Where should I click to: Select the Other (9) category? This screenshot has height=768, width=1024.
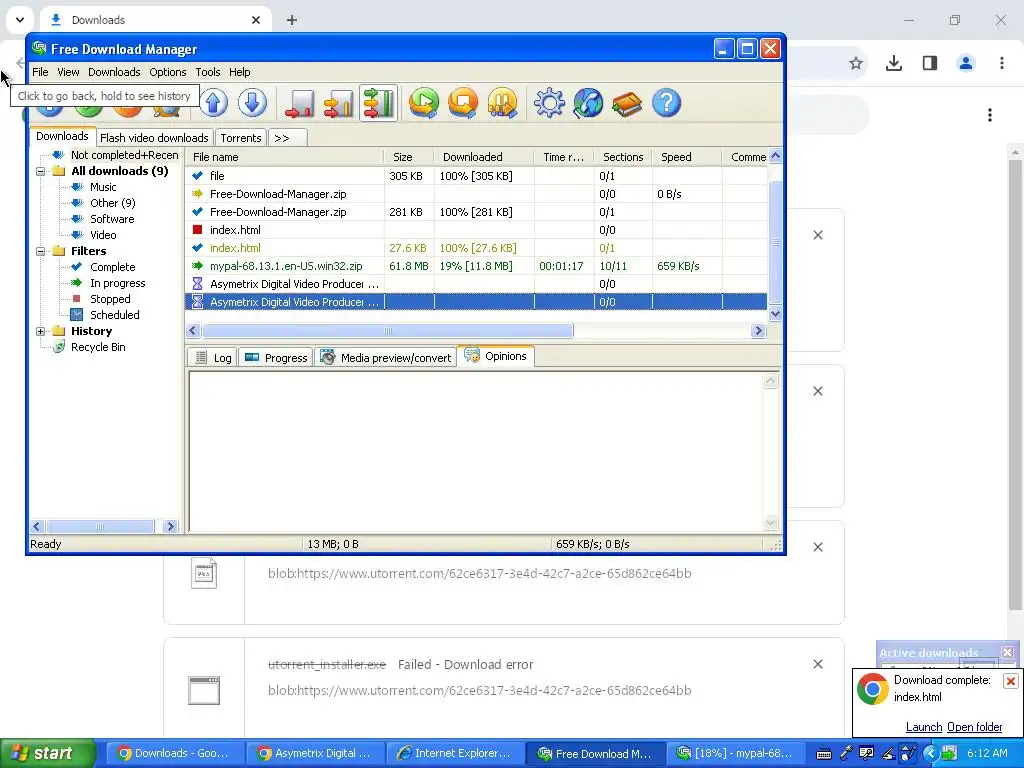tap(112, 203)
